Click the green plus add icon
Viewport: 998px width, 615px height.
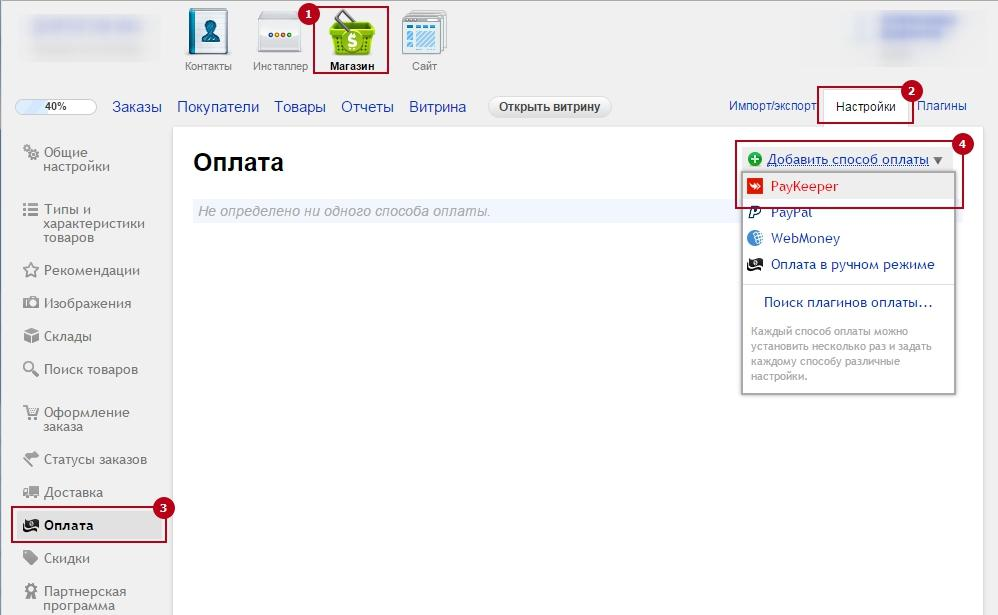tap(755, 159)
